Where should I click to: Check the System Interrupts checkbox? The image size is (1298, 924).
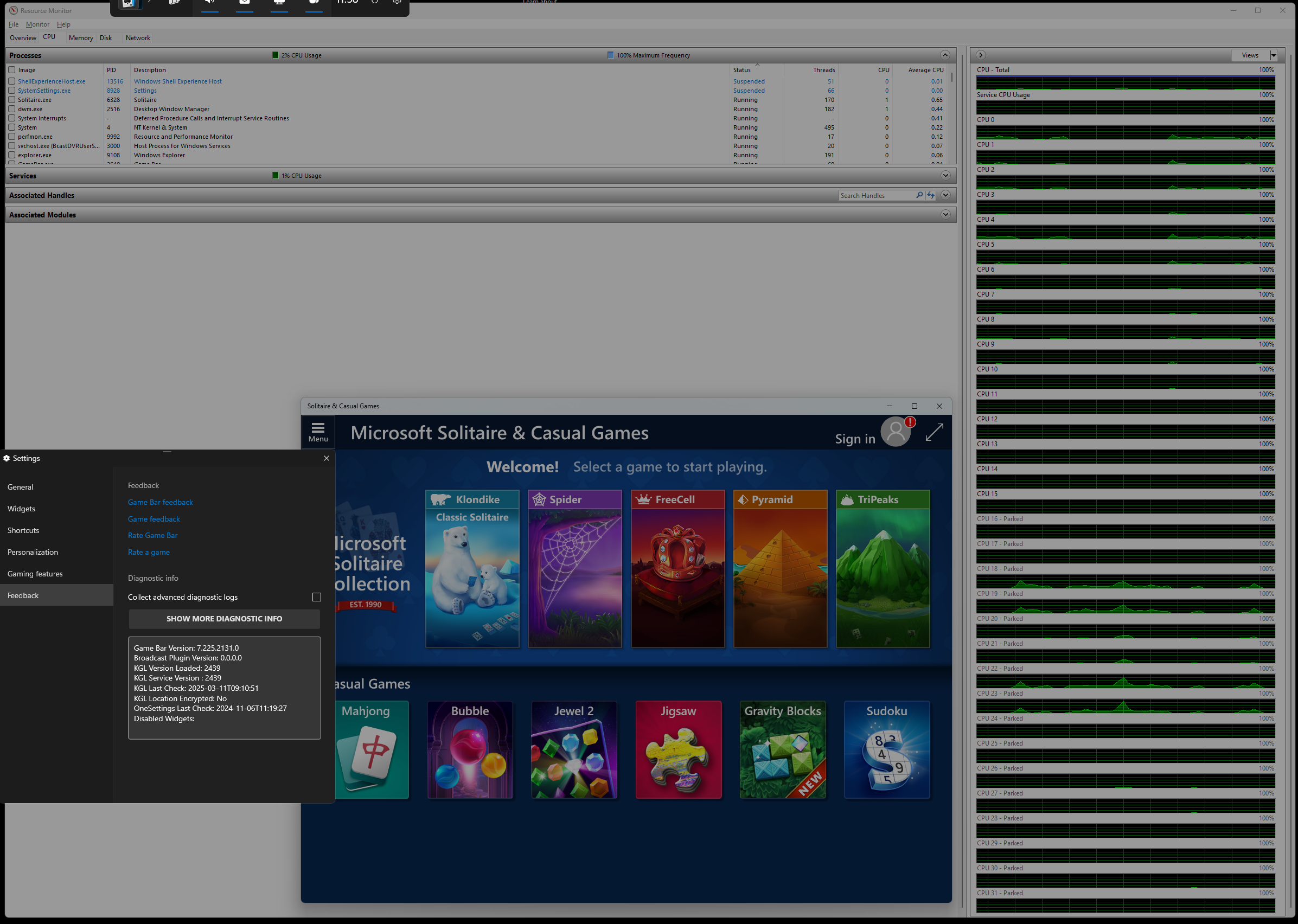11,118
